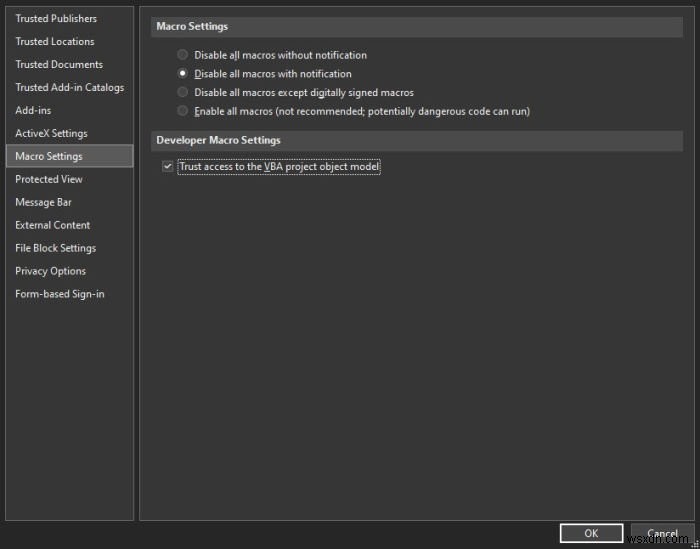Open Trusted Publishers section
700x549 pixels.
56,19
